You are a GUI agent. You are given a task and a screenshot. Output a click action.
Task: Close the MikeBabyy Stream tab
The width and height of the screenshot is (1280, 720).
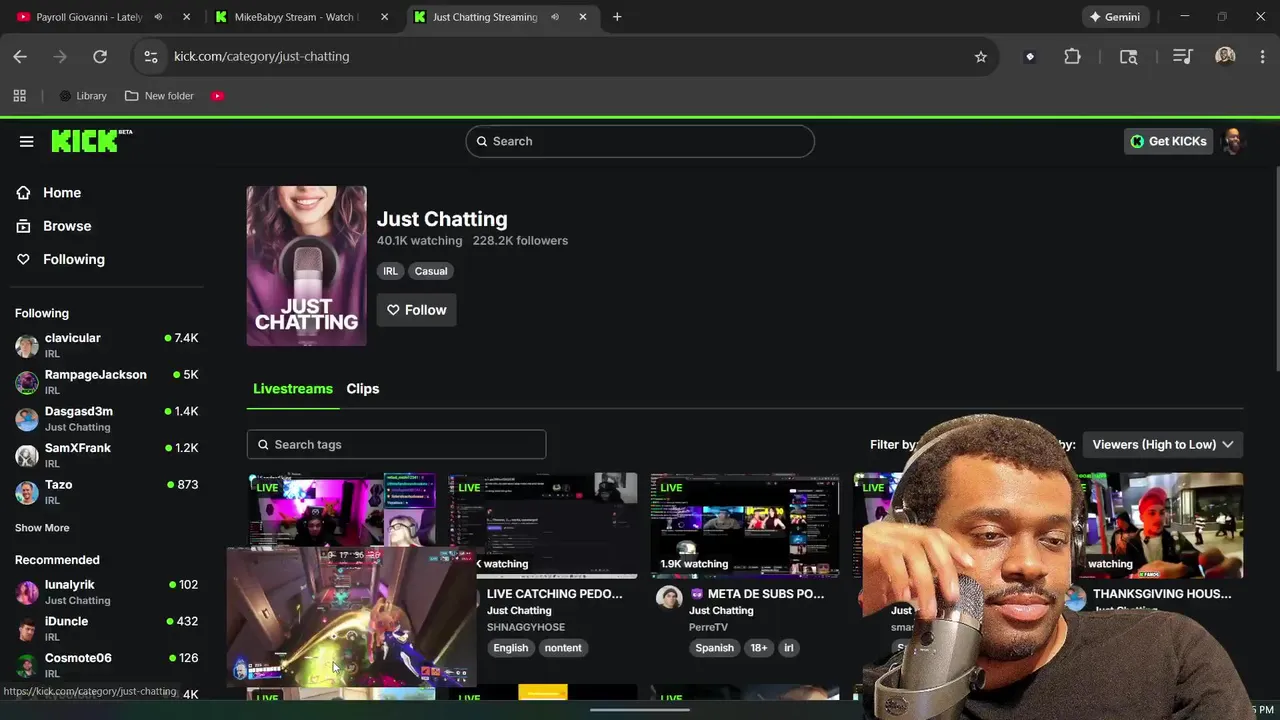(x=384, y=17)
